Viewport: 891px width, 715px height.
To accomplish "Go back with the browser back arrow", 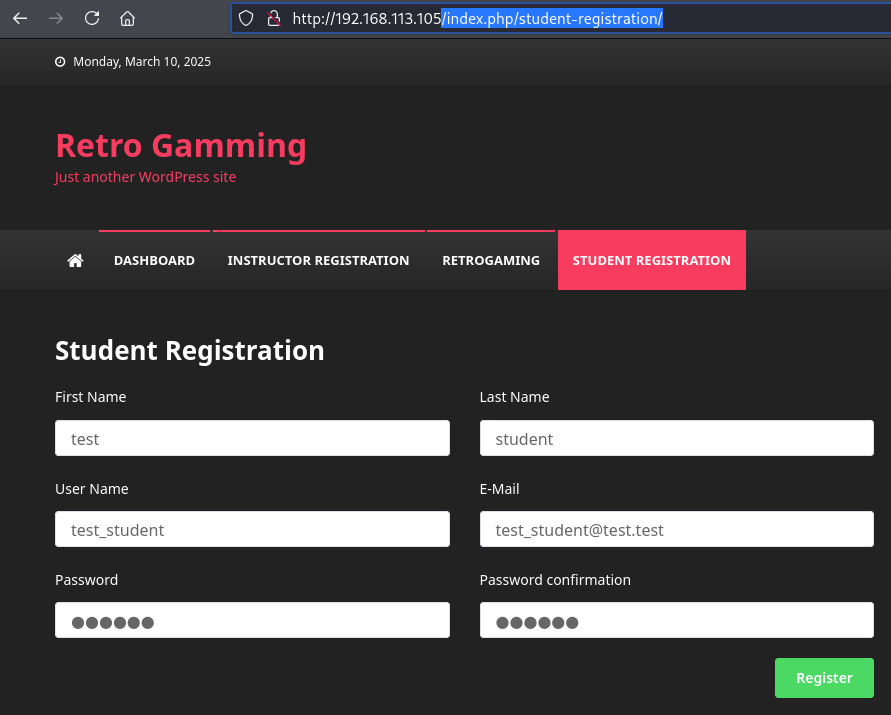I will point(20,18).
